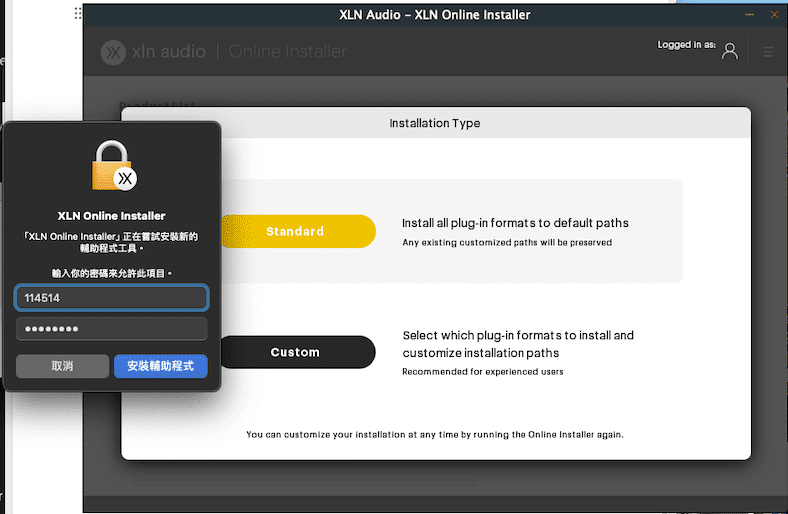Viewport: 788px width, 514px height.
Task: Click 'Any existing customized paths will be preserved'
Action: click(507, 243)
